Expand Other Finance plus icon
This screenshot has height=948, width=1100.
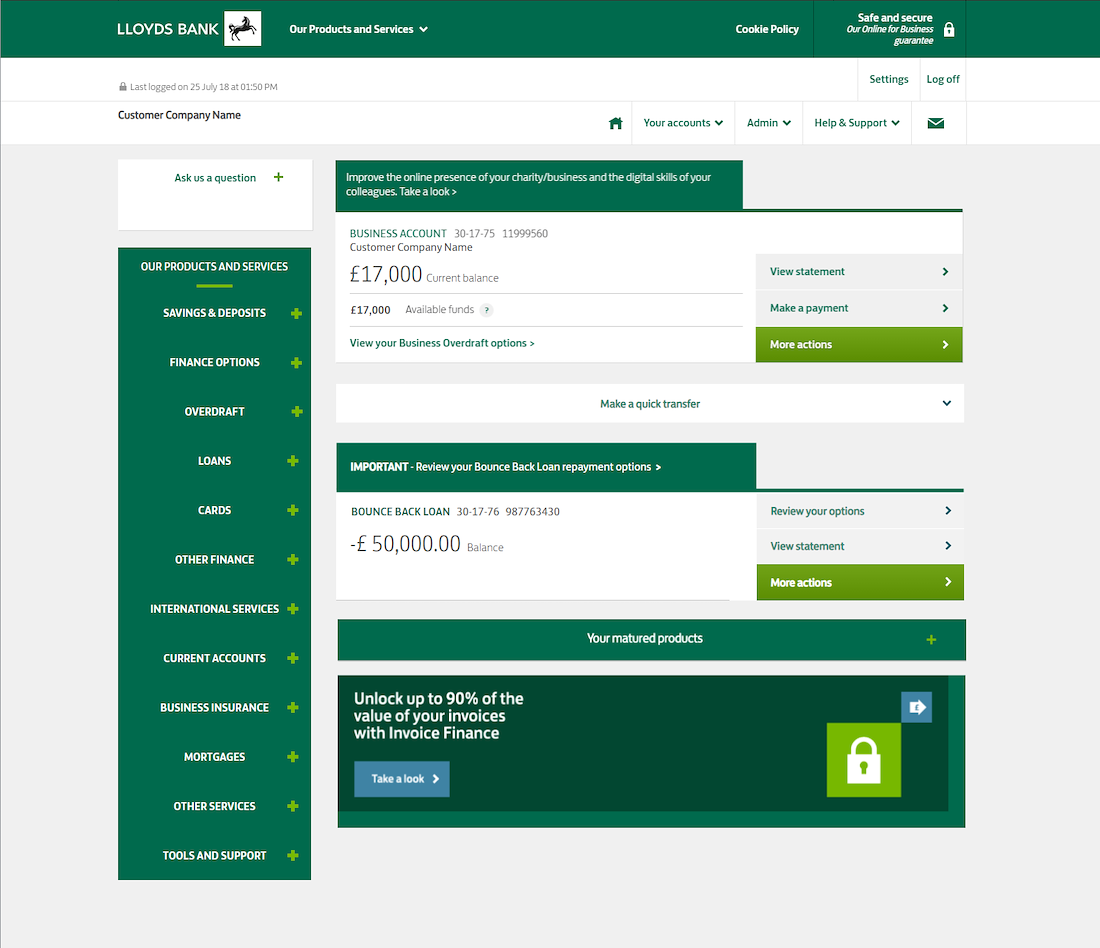pyautogui.click(x=293, y=559)
